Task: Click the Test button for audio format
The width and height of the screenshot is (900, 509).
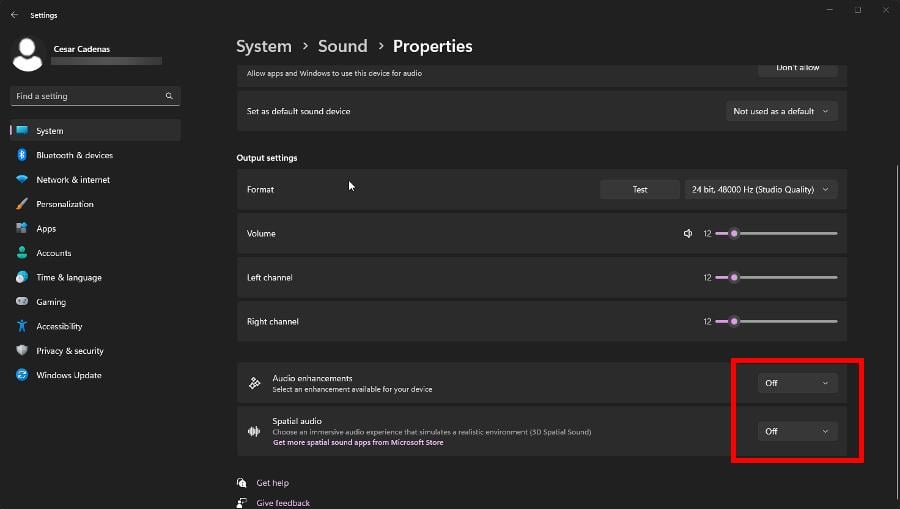Action: click(639, 189)
